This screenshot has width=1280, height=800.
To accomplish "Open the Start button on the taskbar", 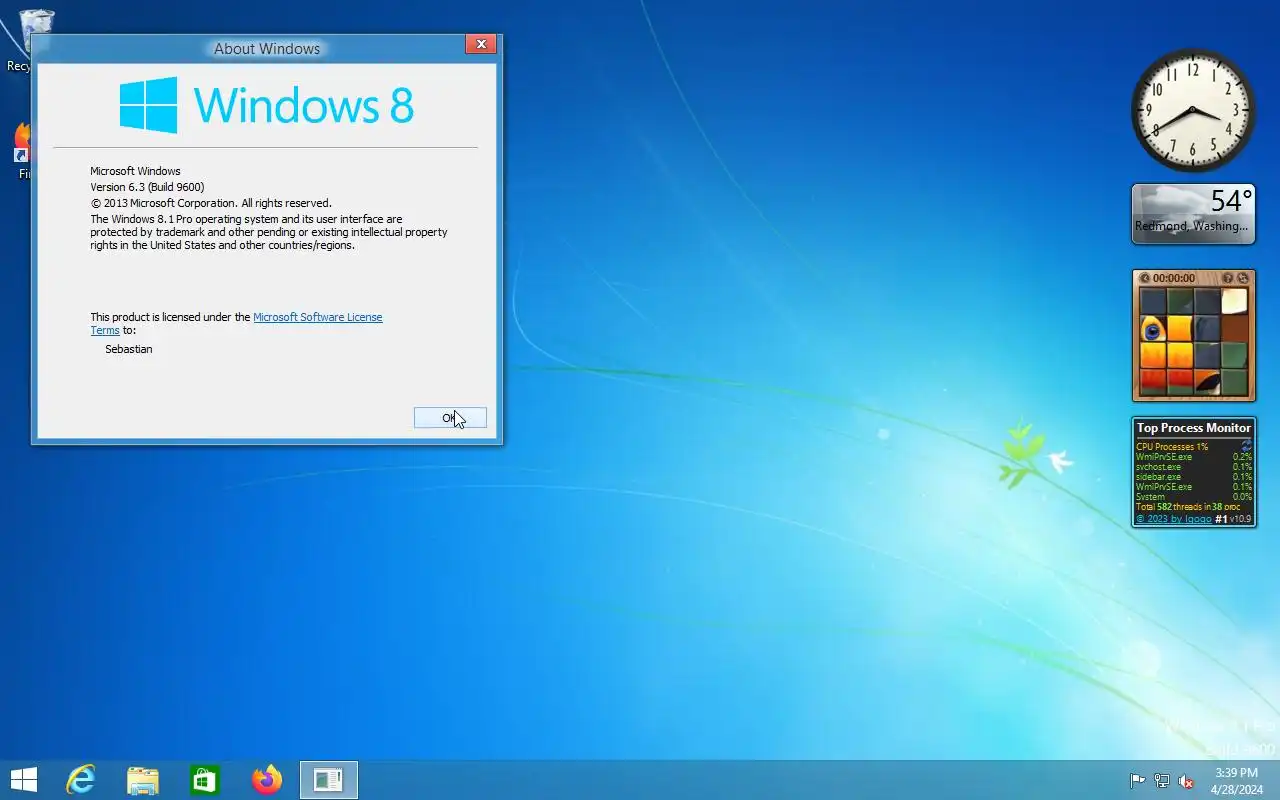I will [23, 780].
